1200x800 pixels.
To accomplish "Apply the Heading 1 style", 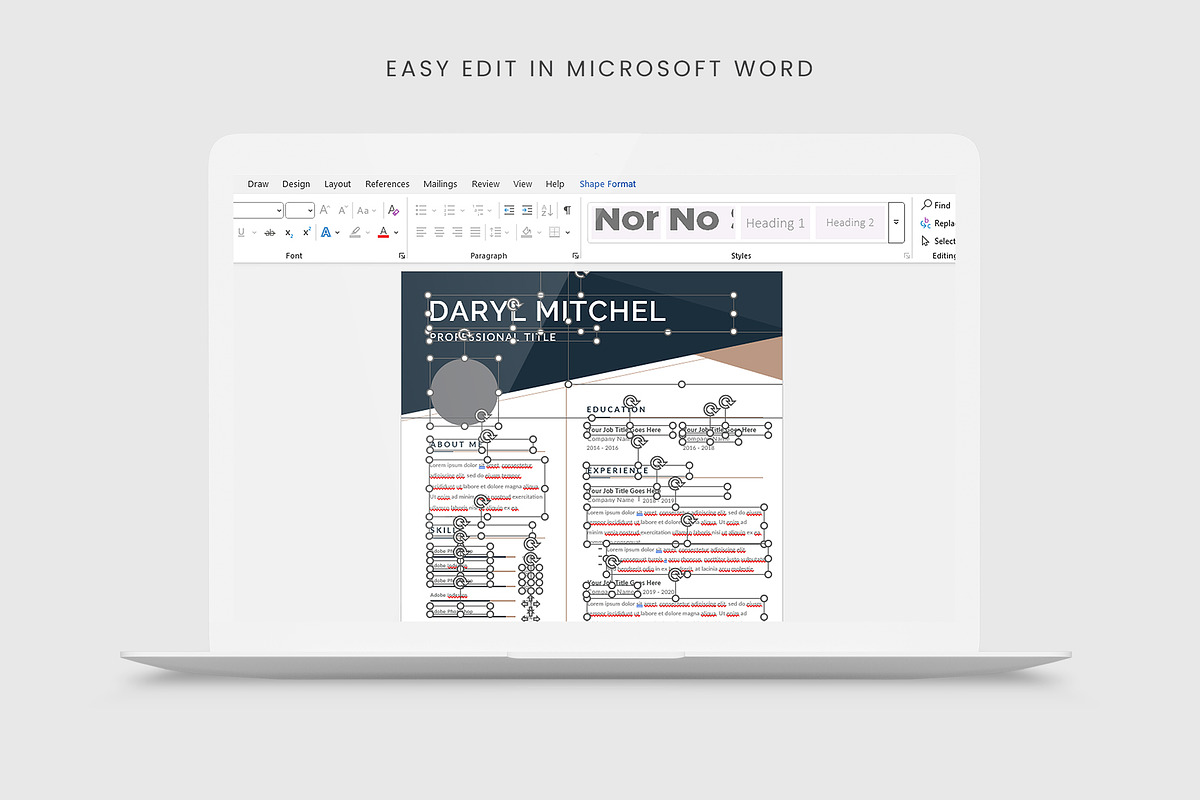I will (x=775, y=223).
